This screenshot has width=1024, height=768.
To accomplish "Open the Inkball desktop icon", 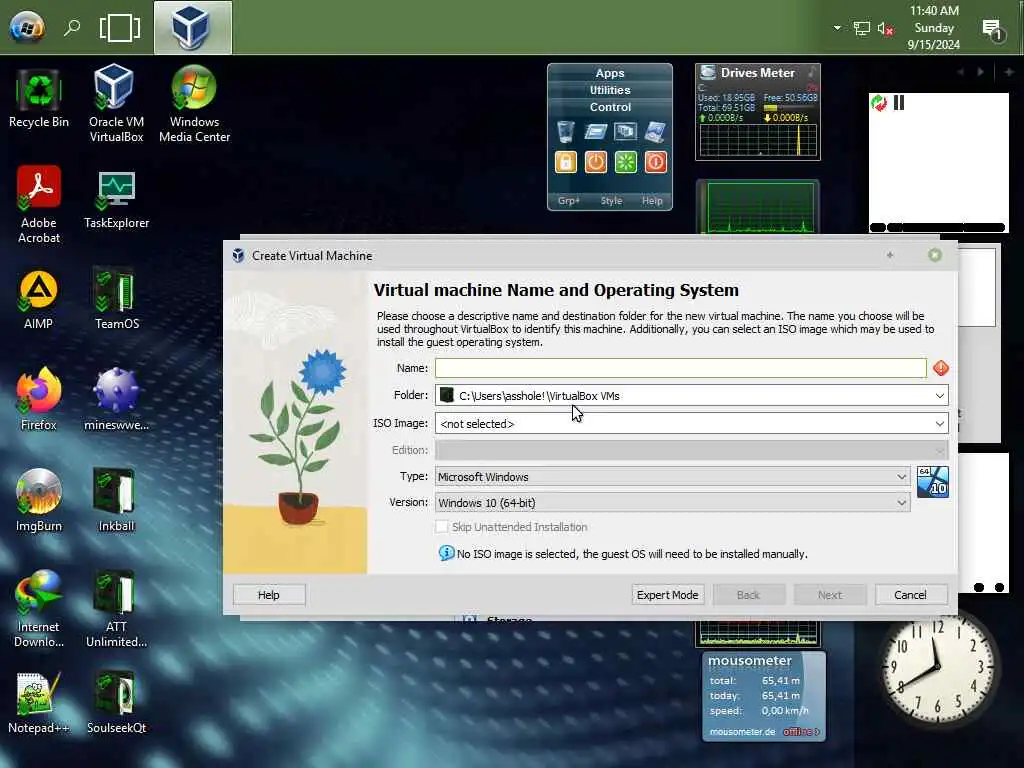I will 116,501.
